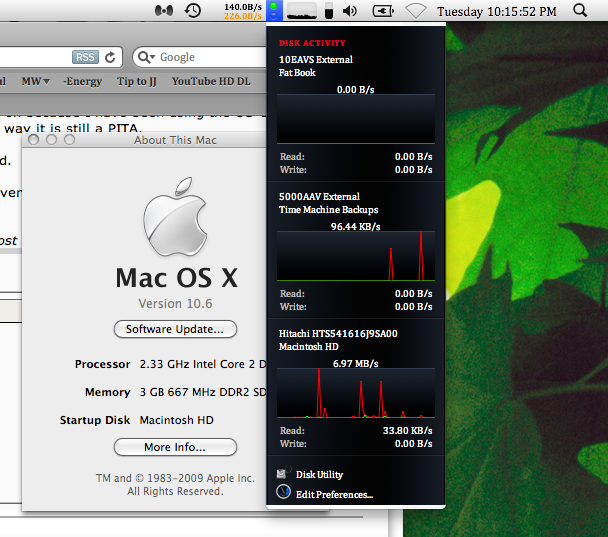608x537 pixels.
Task: Open the Time Machine menu bar icon
Action: point(193,10)
